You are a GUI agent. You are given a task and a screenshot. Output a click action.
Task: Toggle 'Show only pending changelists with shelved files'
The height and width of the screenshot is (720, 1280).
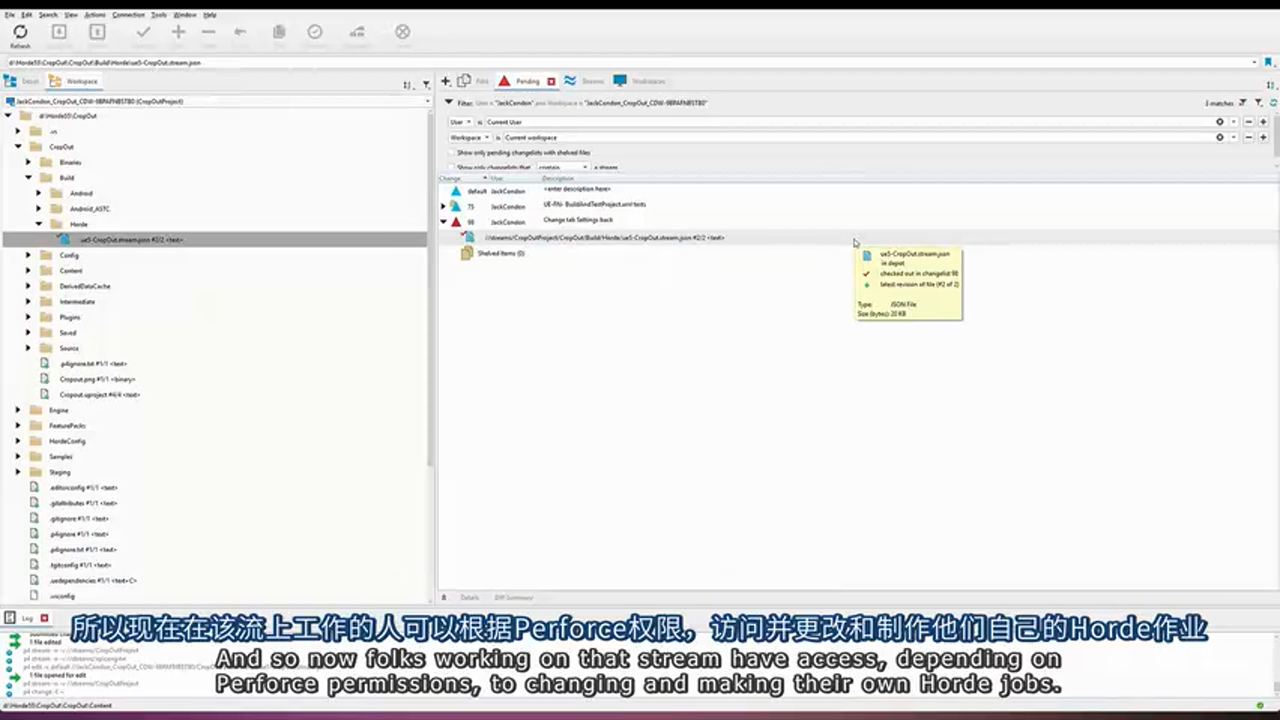point(451,153)
